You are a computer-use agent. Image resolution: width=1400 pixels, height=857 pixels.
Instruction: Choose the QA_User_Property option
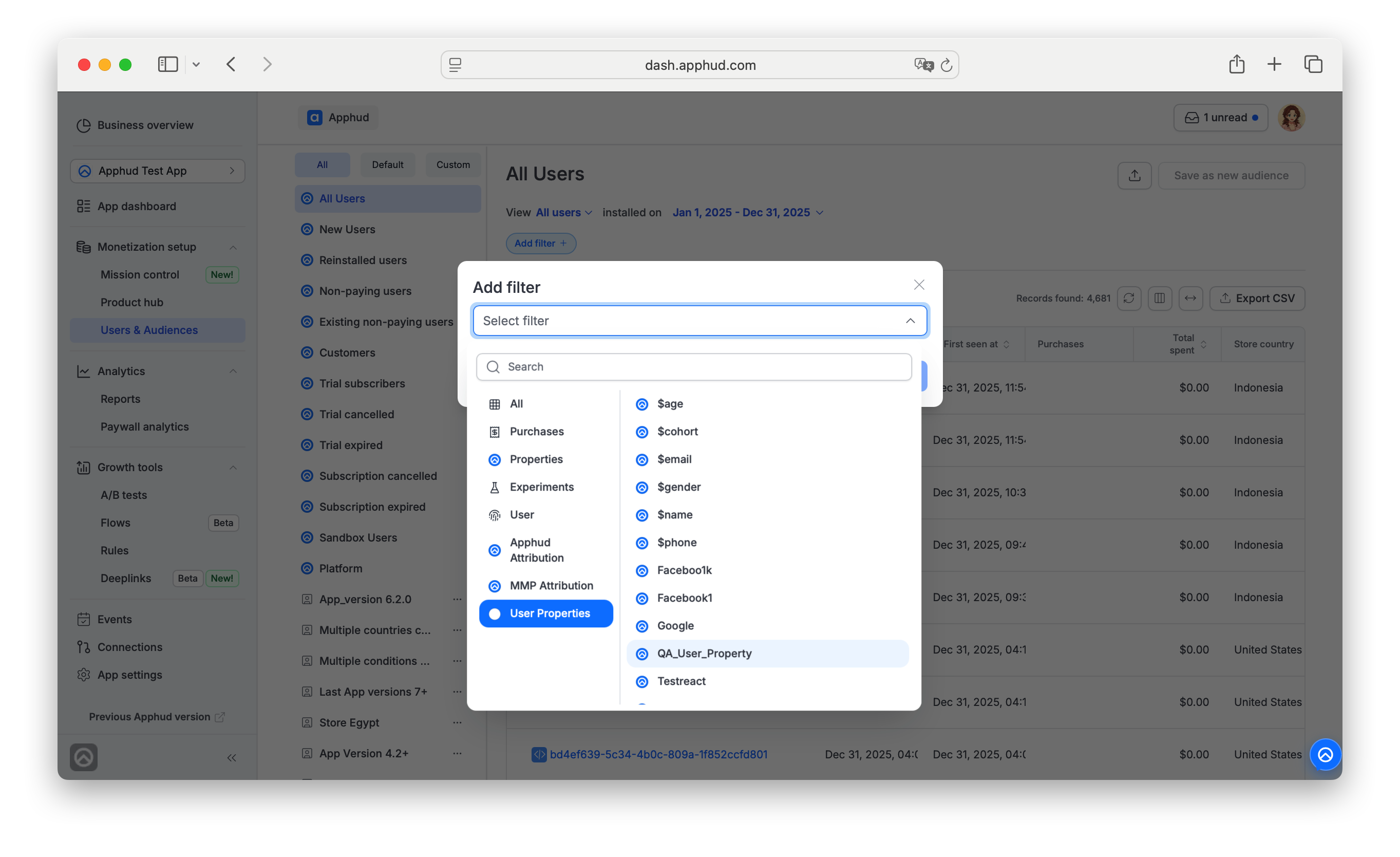pyautogui.click(x=767, y=654)
